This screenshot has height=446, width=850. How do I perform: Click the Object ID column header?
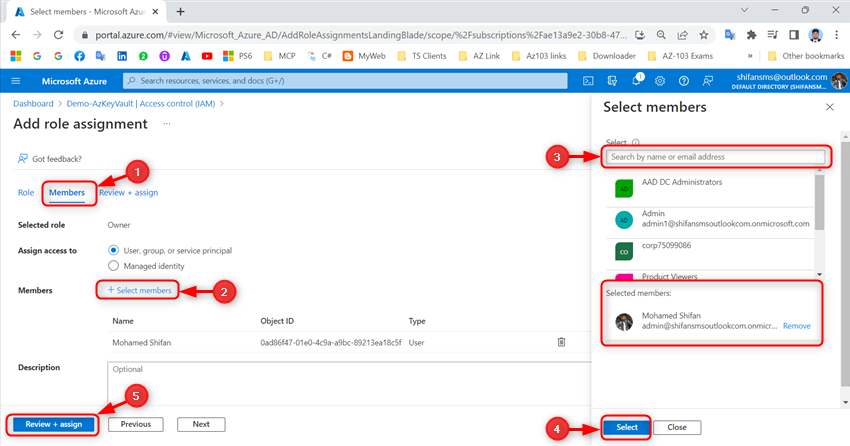click(277, 321)
